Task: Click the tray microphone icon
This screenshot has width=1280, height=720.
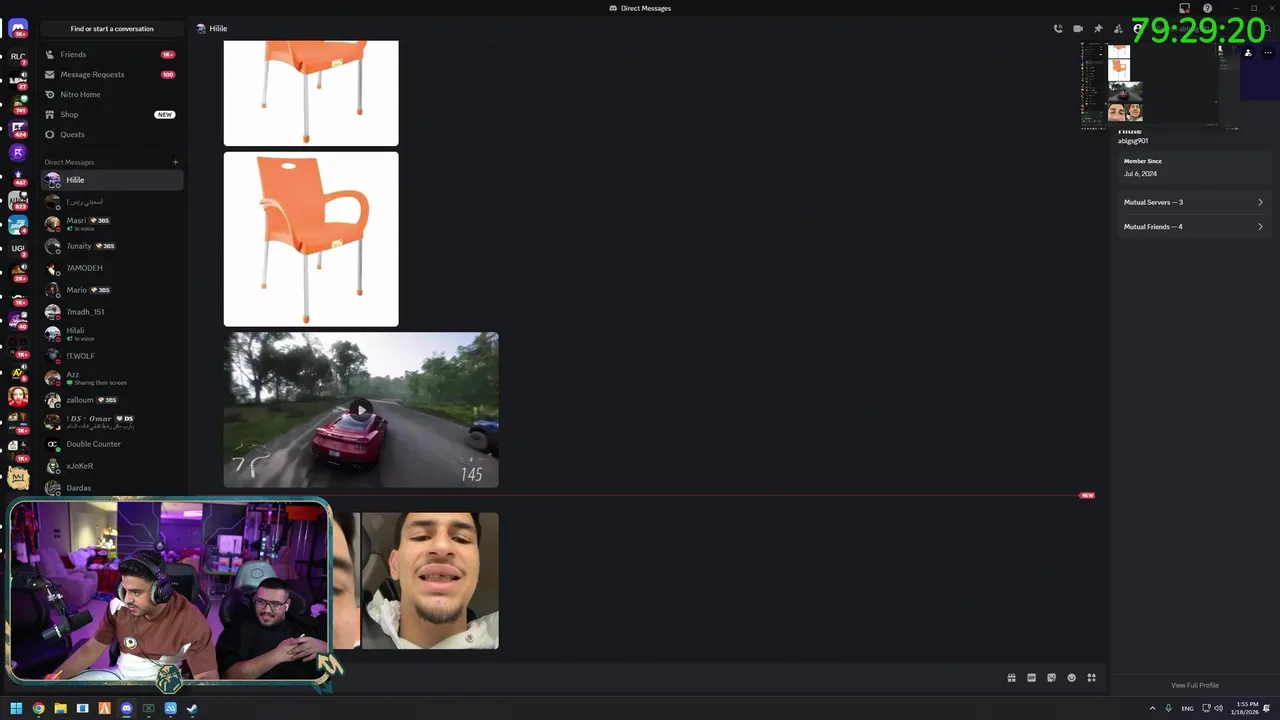Action: (x=1169, y=708)
